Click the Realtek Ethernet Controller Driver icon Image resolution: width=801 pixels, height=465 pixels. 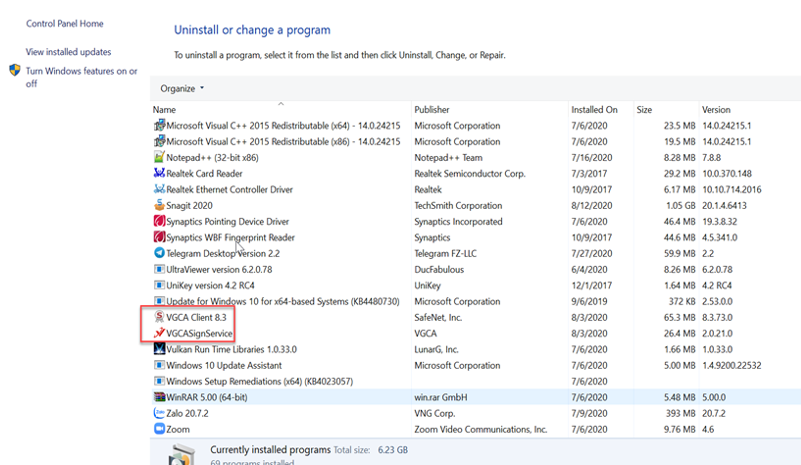coord(159,189)
